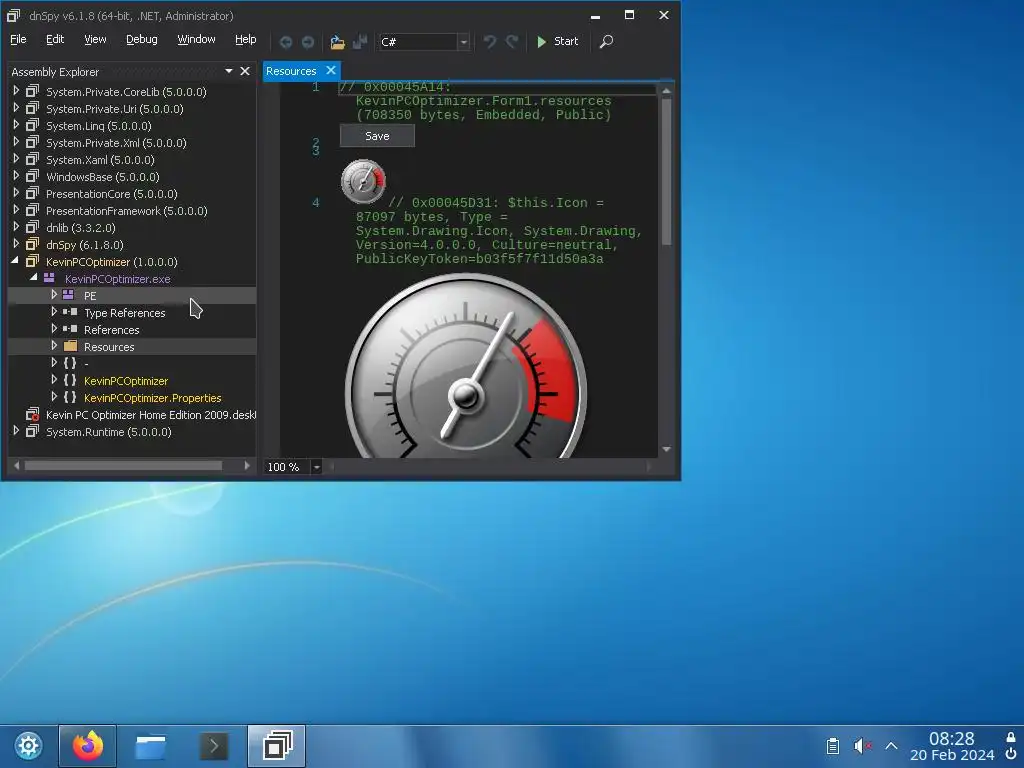Open the Window menu
This screenshot has height=768, width=1024.
coord(196,39)
